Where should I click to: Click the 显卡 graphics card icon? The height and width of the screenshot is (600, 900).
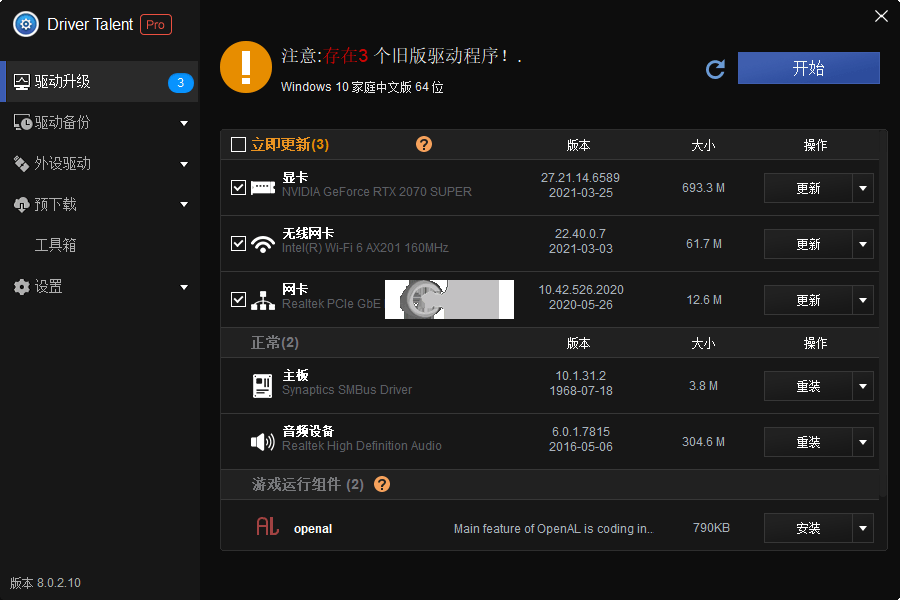point(262,188)
